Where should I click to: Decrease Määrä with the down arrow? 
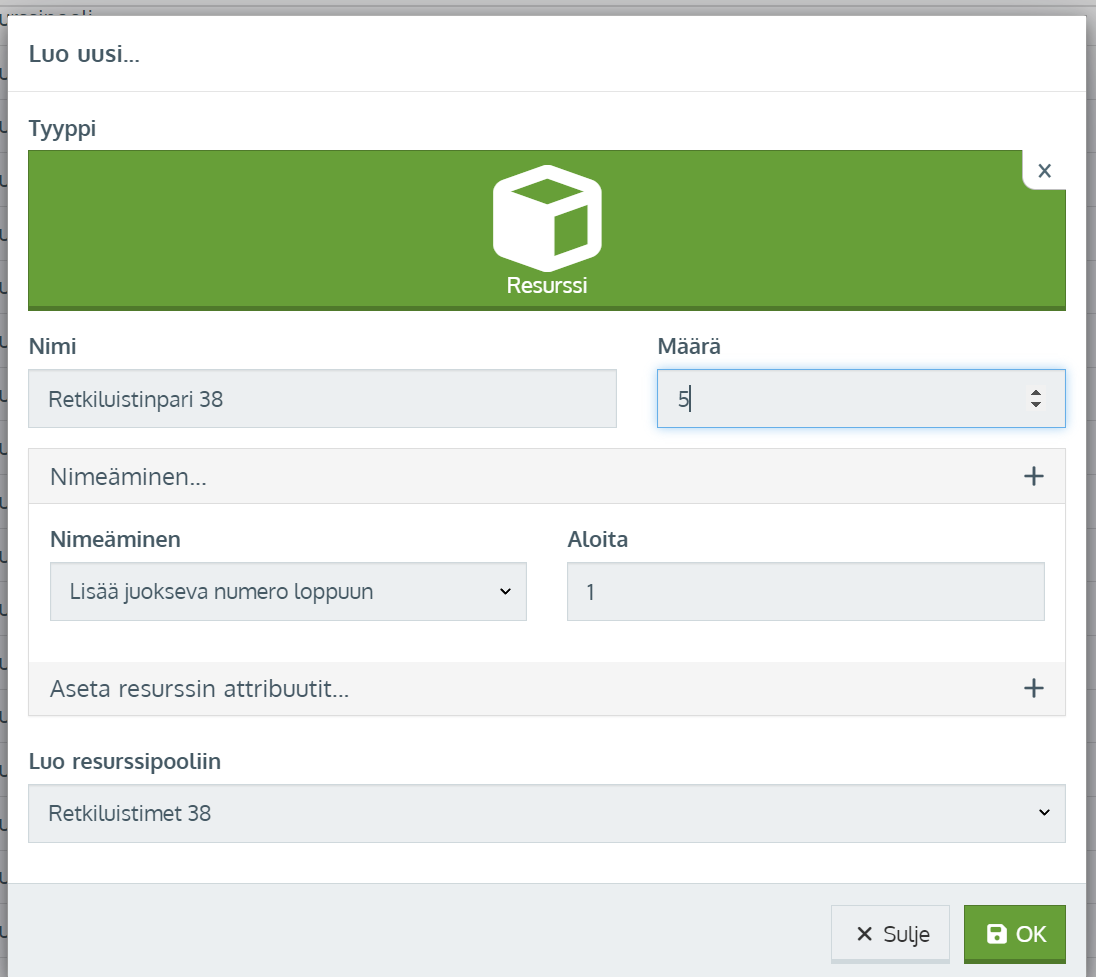point(1036,405)
